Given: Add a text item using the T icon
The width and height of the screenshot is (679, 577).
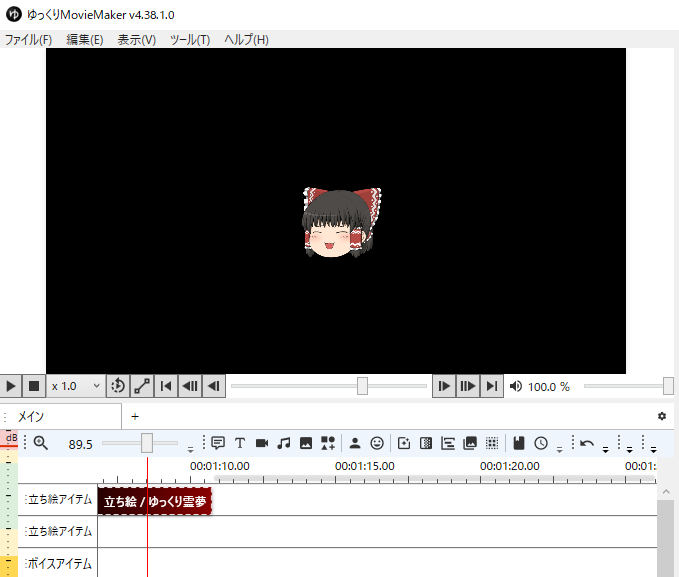Looking at the screenshot, I should coord(240,443).
